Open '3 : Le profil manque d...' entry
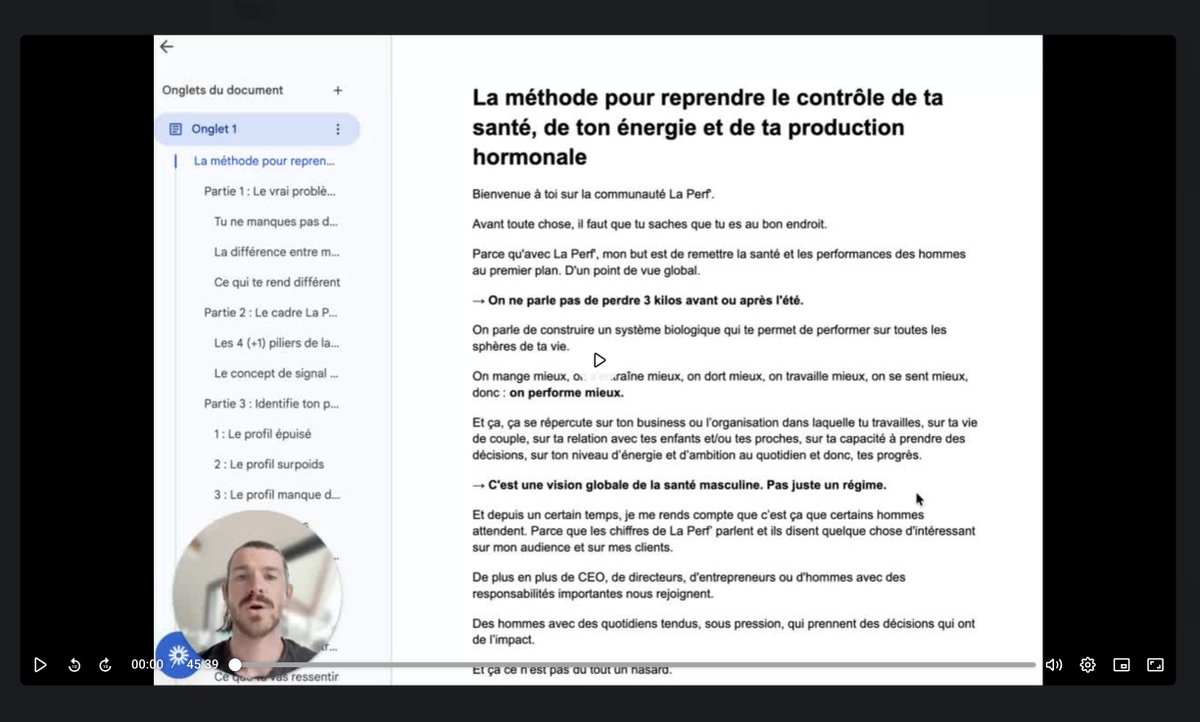This screenshot has height=722, width=1200. (277, 494)
